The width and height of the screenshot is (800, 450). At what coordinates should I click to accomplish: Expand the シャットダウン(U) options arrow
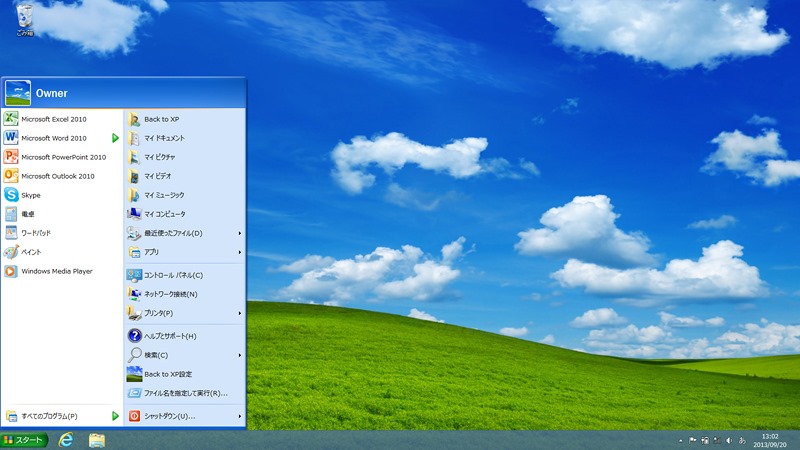(240, 416)
